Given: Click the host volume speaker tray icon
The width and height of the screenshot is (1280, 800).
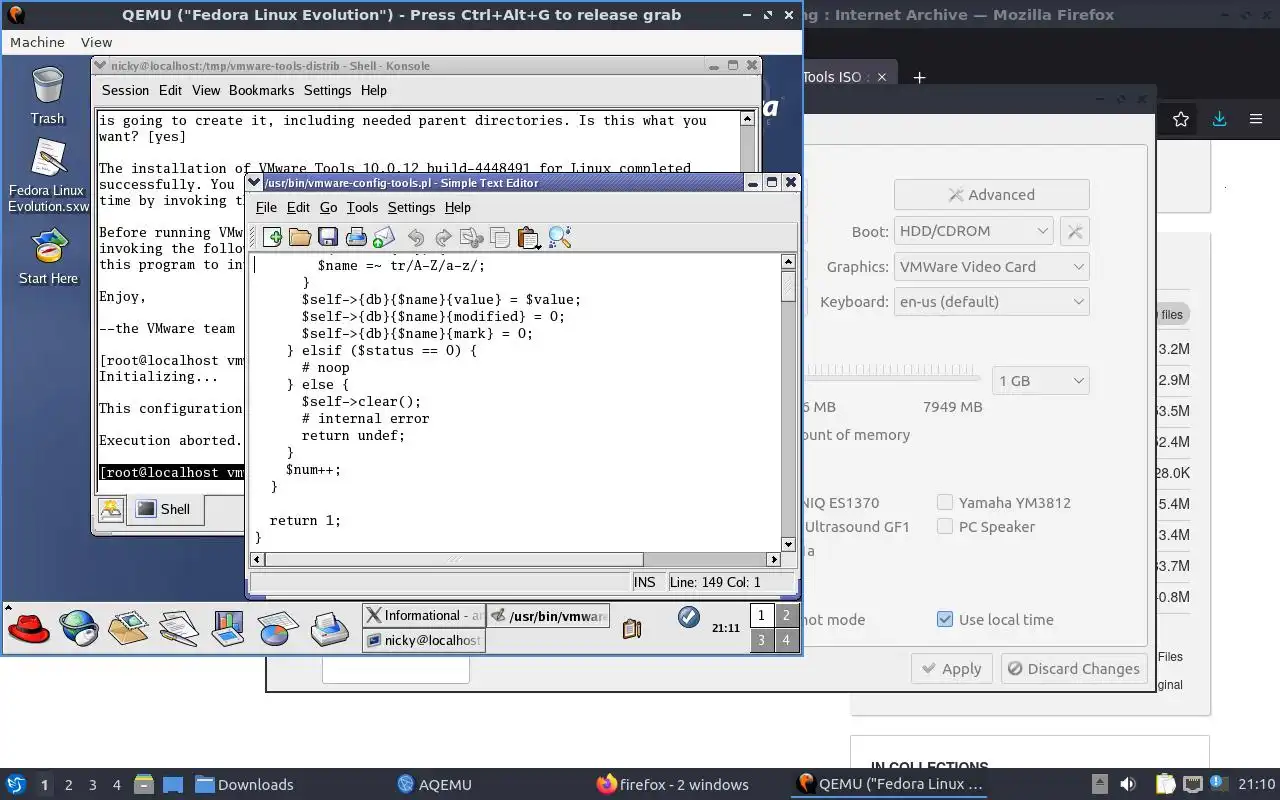Looking at the screenshot, I should click(1128, 785).
